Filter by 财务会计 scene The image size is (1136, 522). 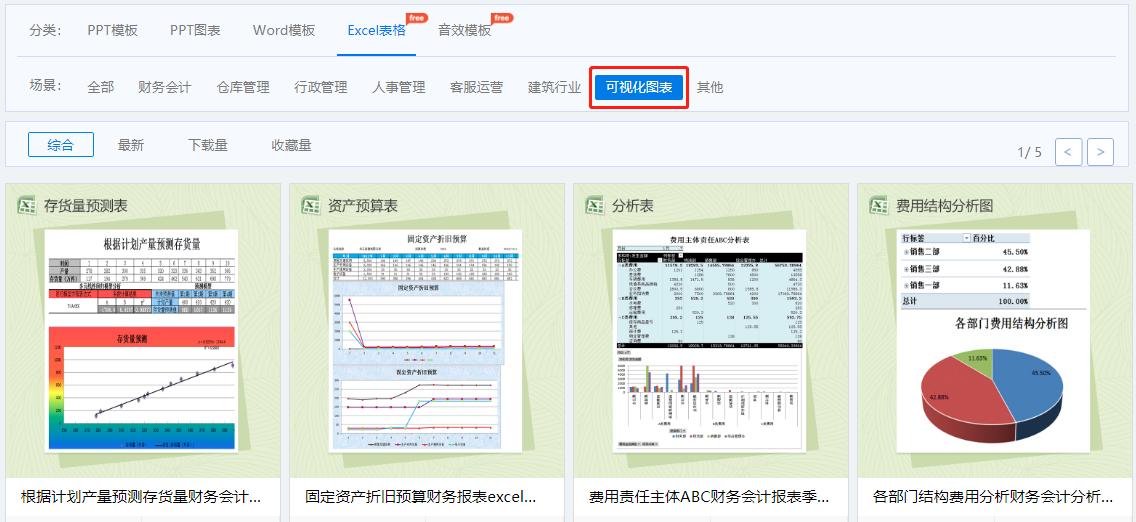click(164, 88)
